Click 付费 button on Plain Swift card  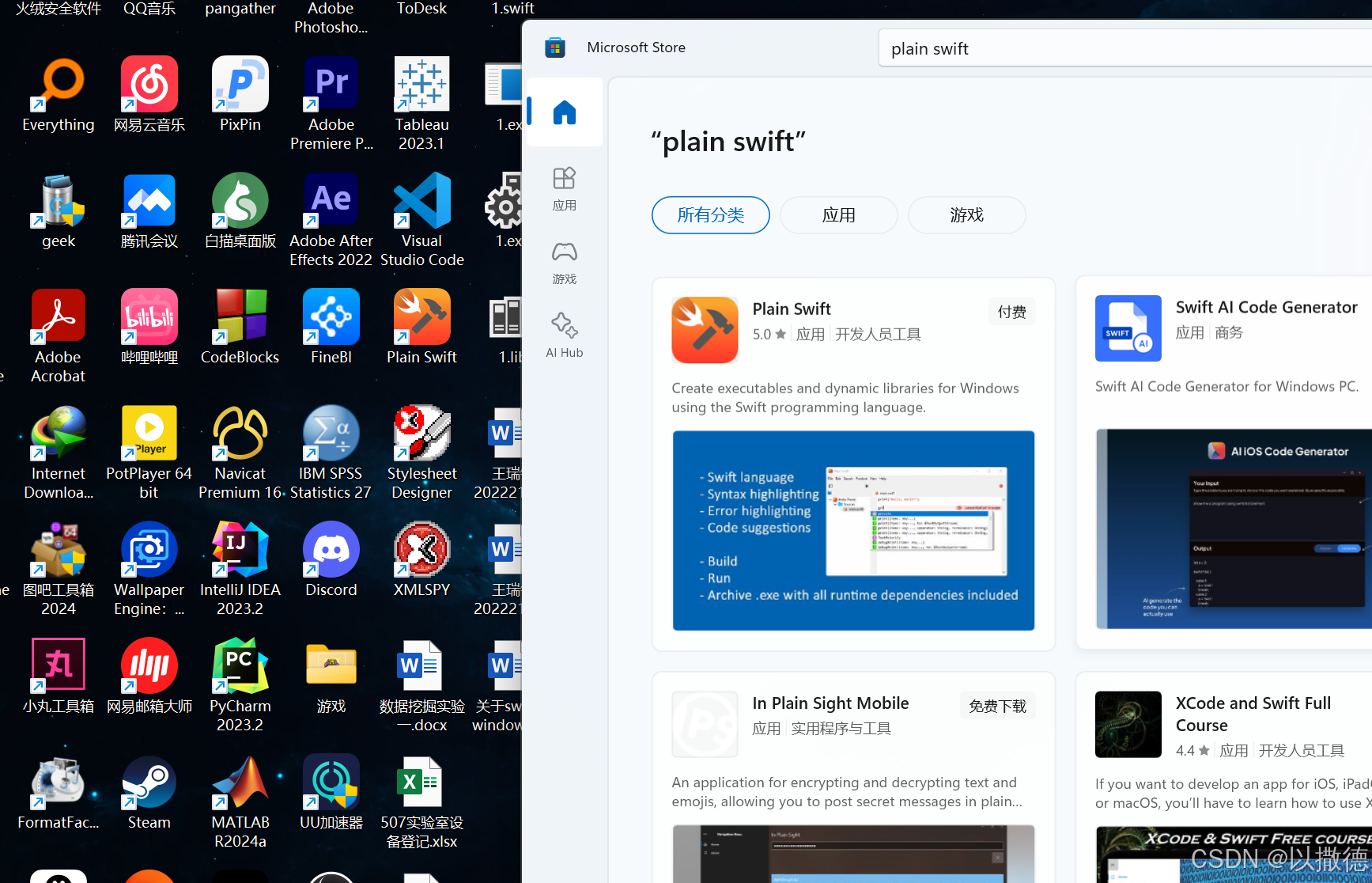(x=1012, y=312)
